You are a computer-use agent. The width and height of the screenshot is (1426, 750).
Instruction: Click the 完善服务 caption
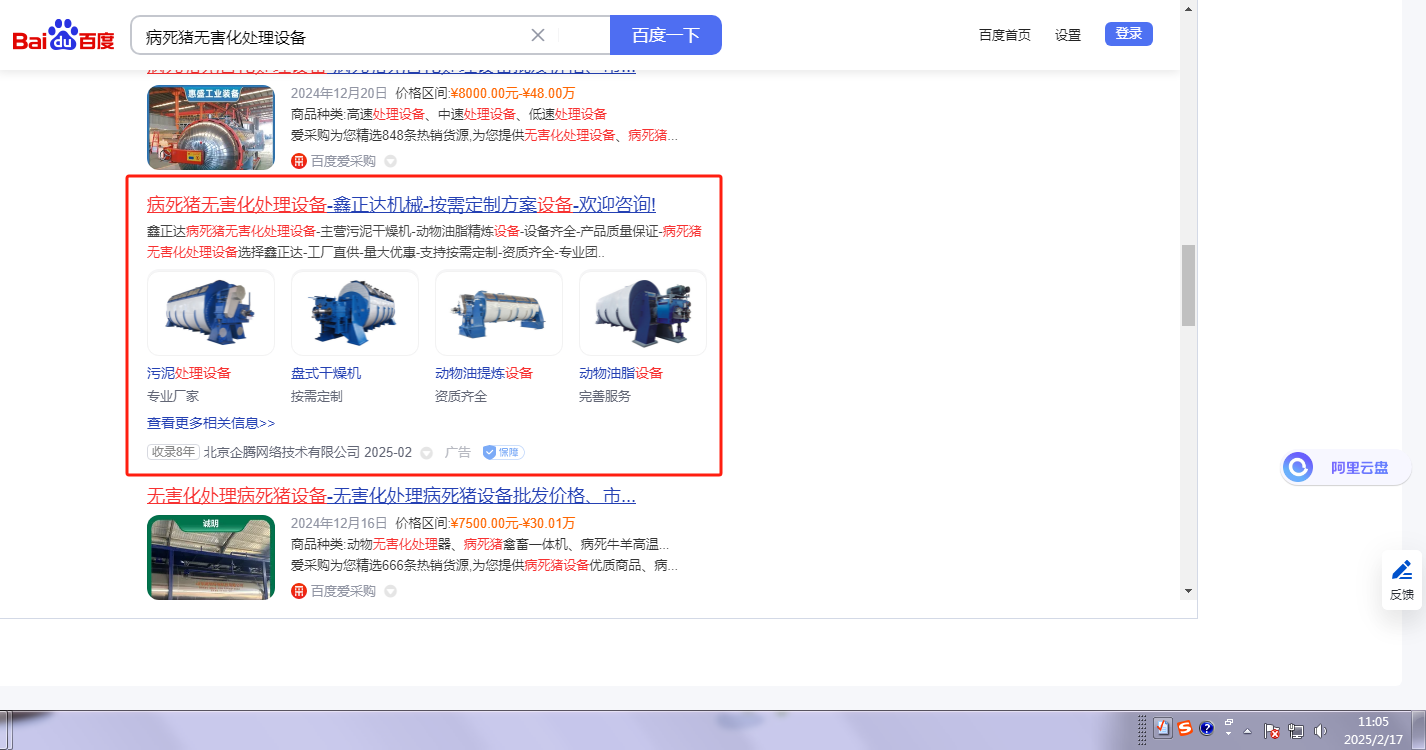click(x=605, y=396)
